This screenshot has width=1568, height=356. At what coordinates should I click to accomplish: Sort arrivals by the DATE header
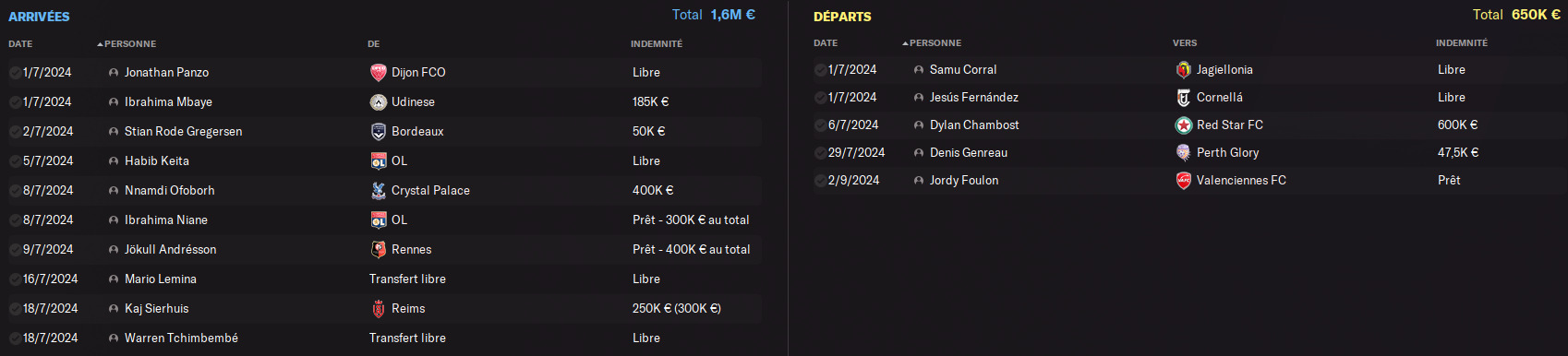tap(20, 43)
